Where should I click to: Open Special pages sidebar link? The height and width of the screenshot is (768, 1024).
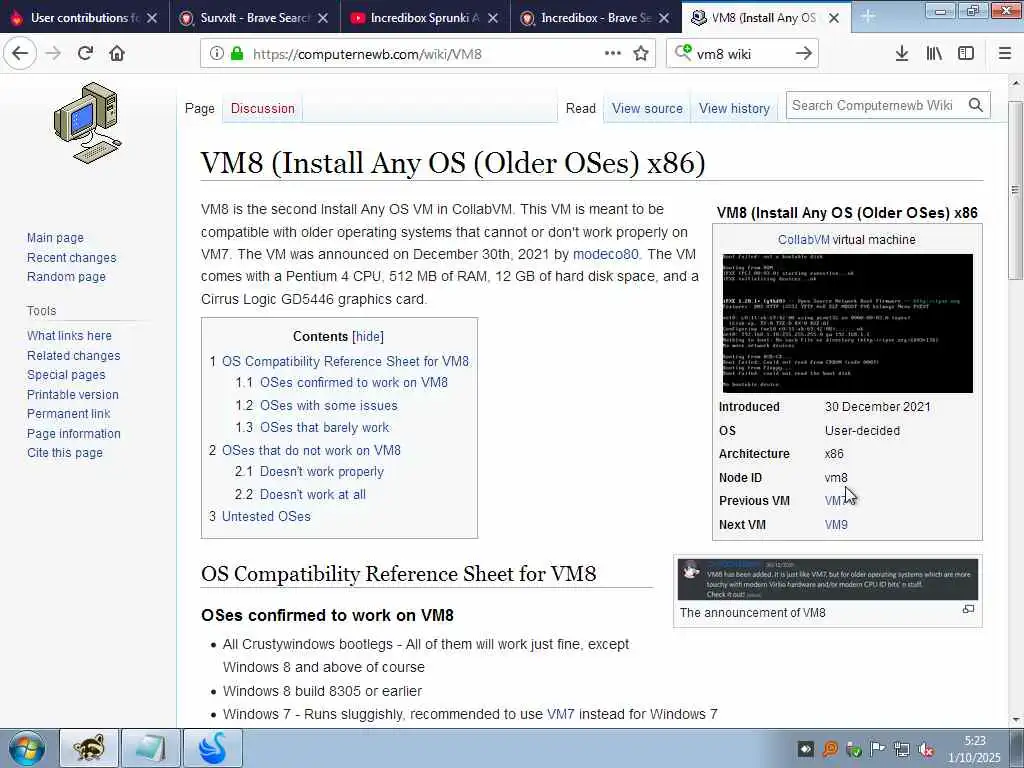[x=66, y=374]
